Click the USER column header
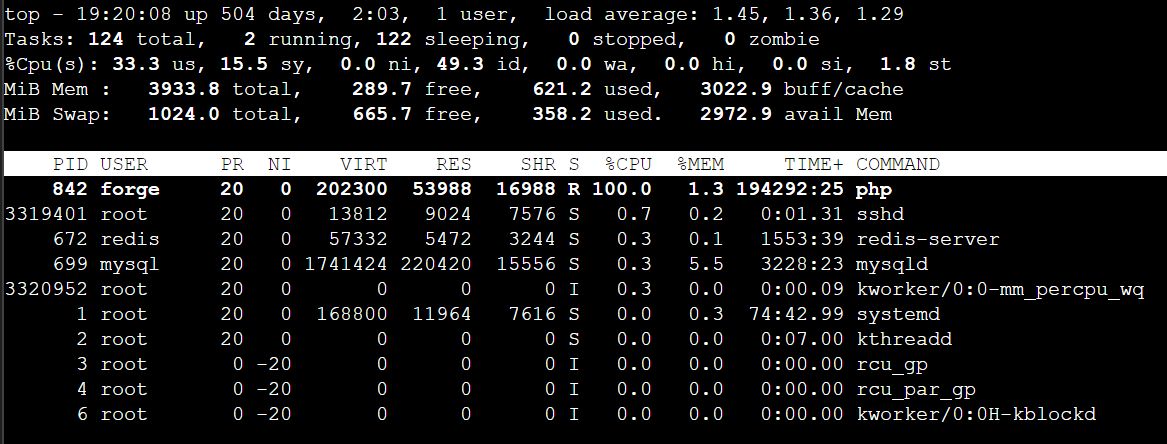 tap(124, 164)
